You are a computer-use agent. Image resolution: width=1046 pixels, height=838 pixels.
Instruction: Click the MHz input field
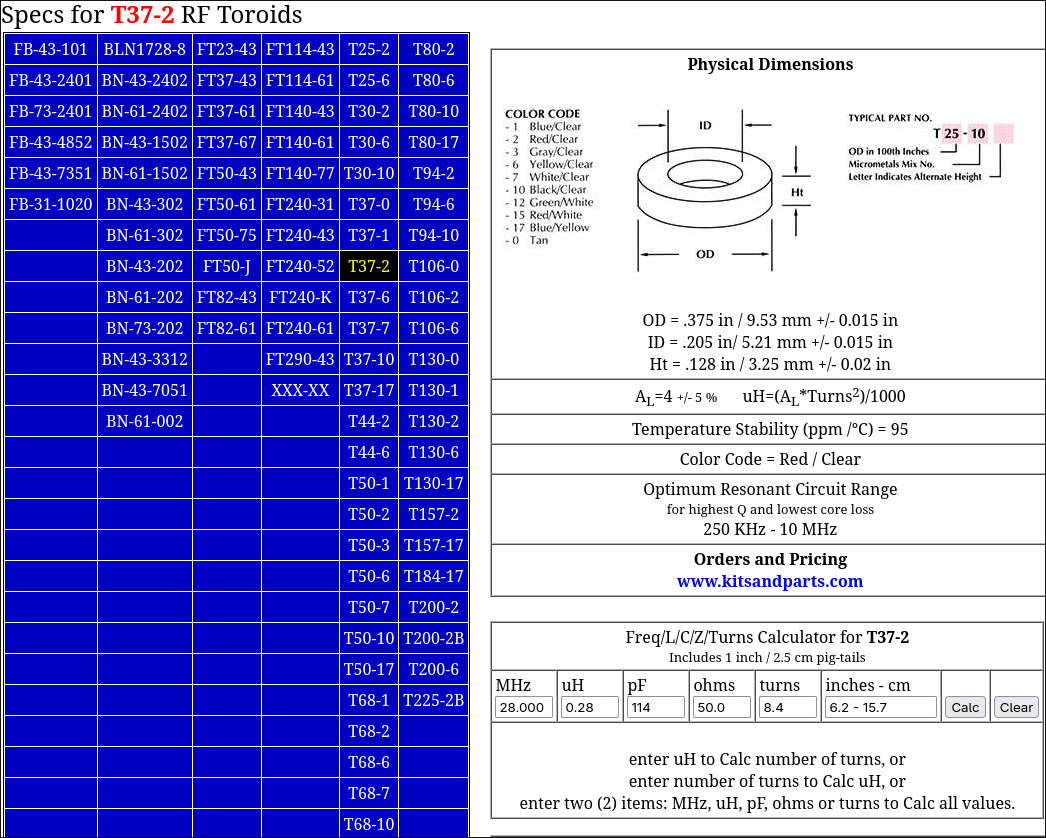pyautogui.click(x=523, y=707)
